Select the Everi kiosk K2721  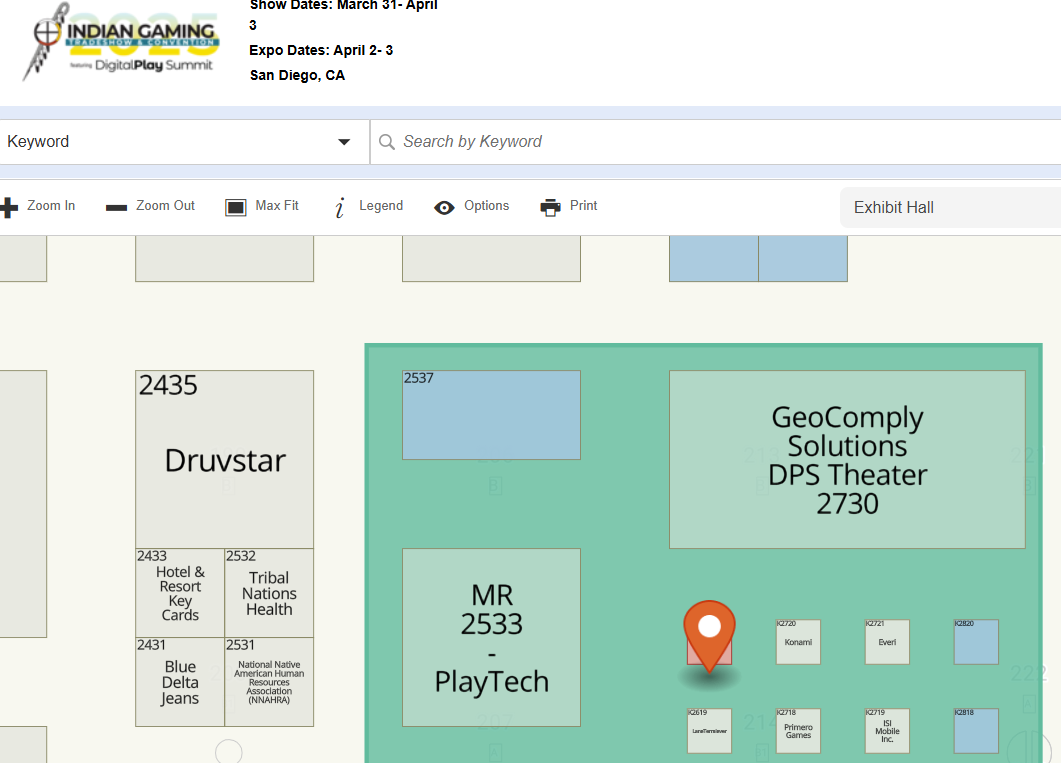(887, 642)
